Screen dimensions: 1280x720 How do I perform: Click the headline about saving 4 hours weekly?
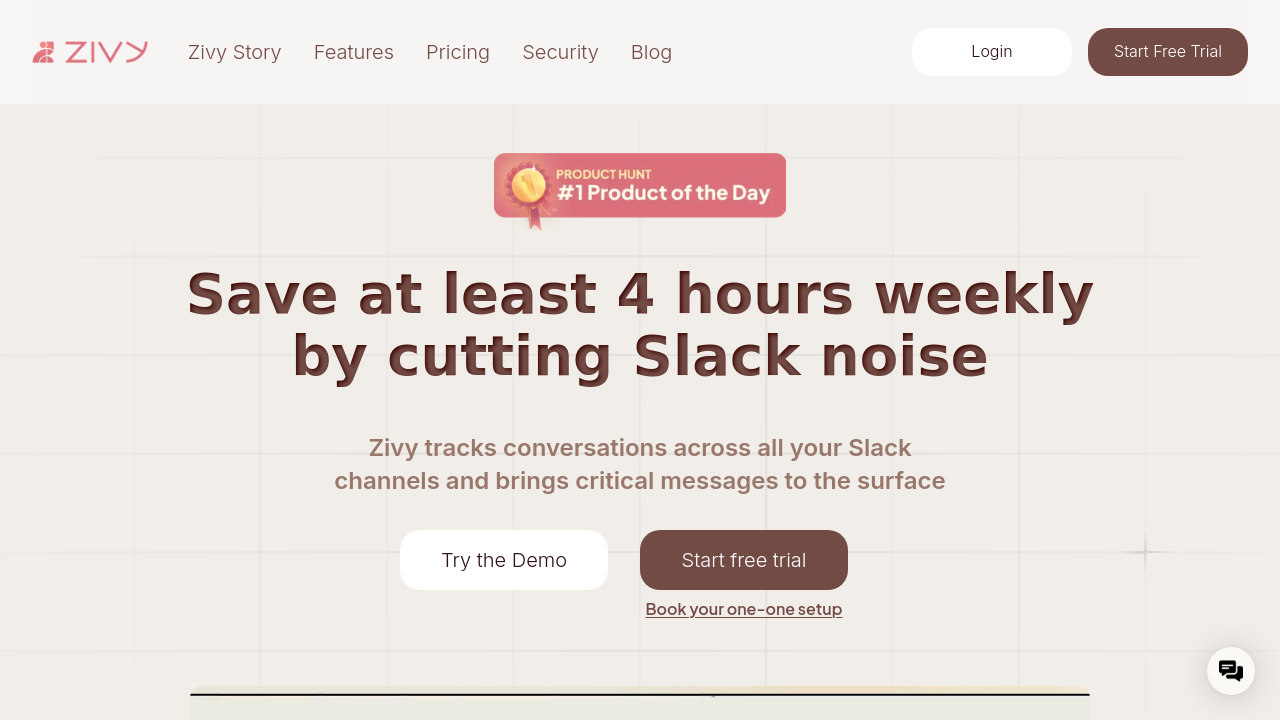pos(640,325)
